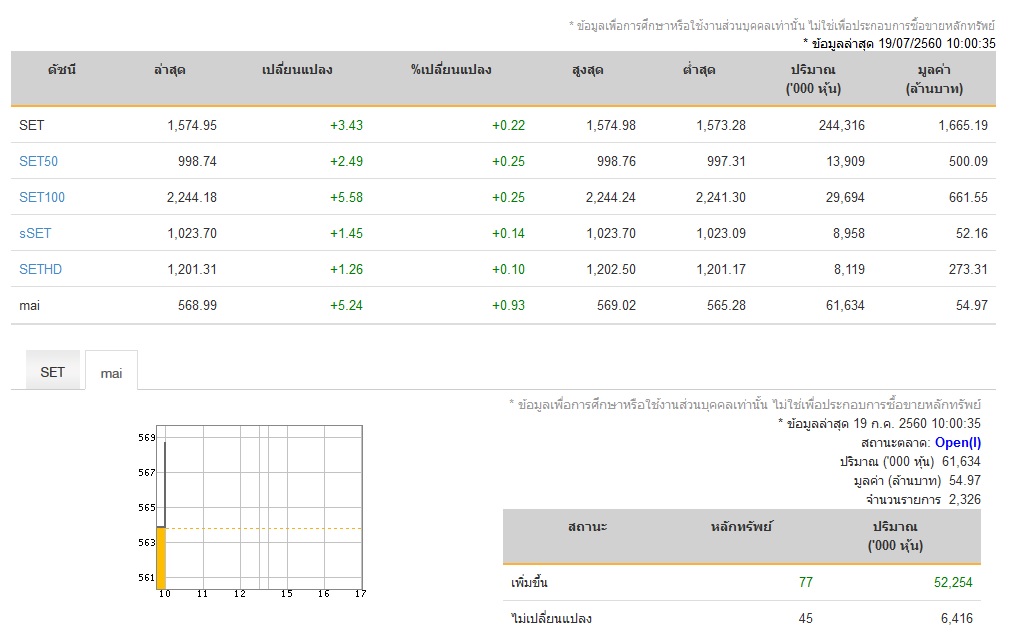Open the SET100 index link
This screenshot has width=1009, height=636.
click(42, 197)
